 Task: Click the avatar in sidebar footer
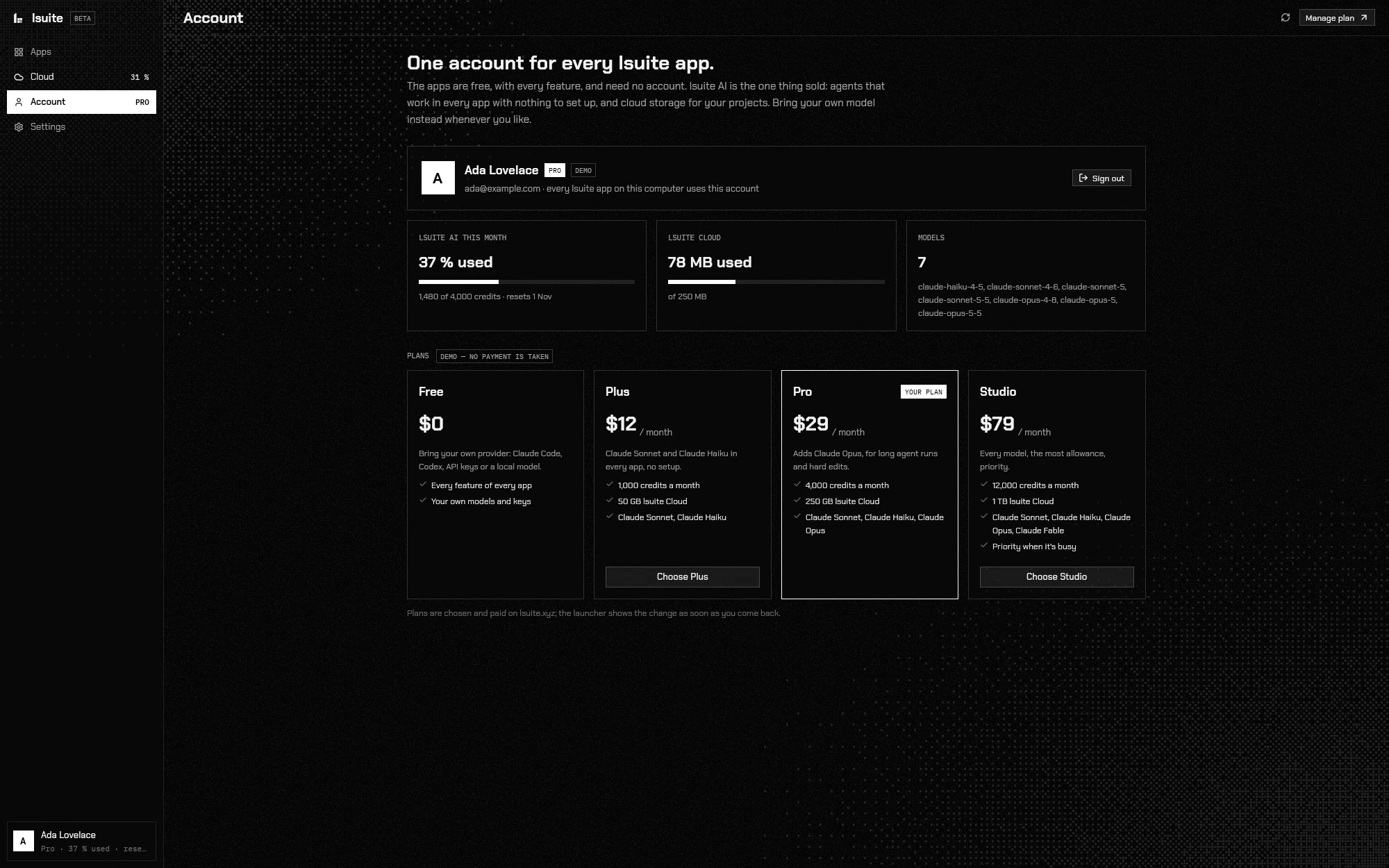click(23, 841)
